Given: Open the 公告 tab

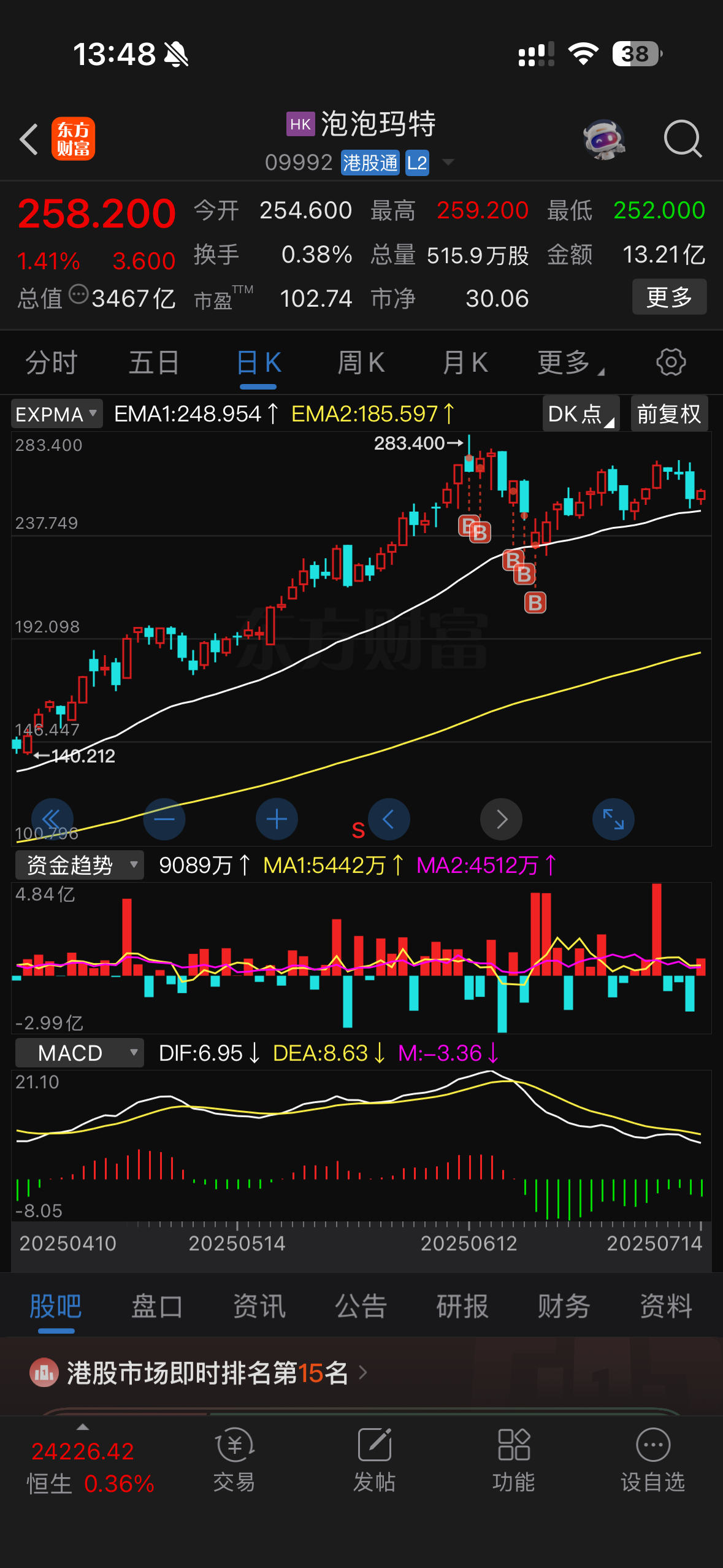Looking at the screenshot, I should pos(361,1306).
